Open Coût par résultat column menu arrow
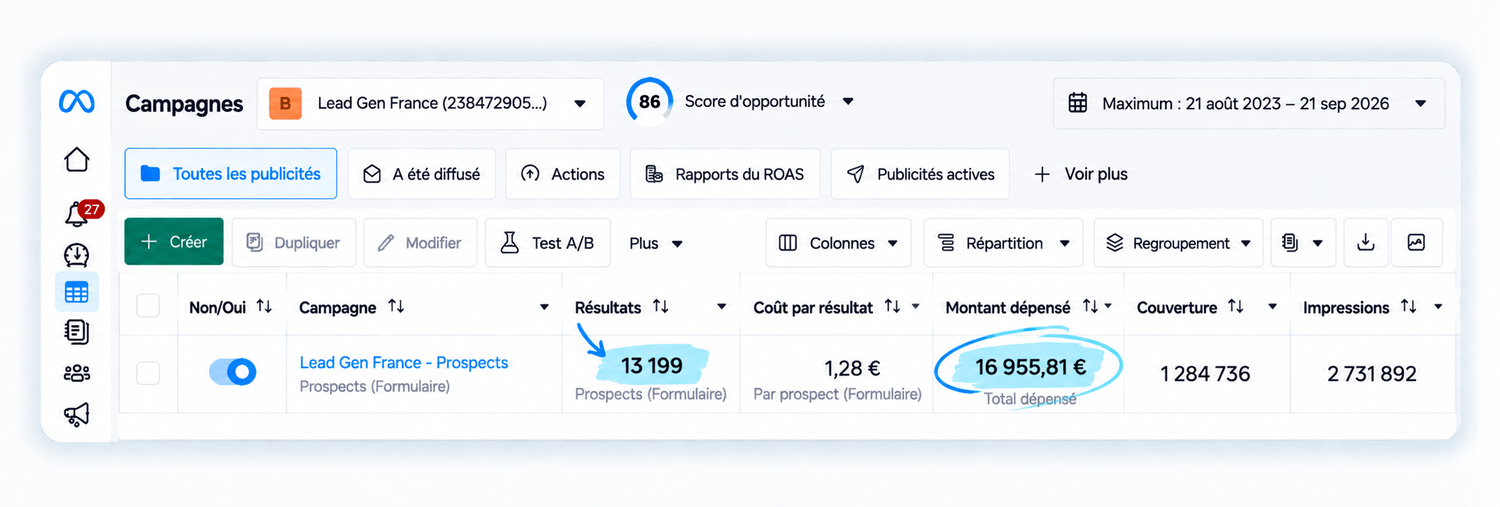 (915, 307)
